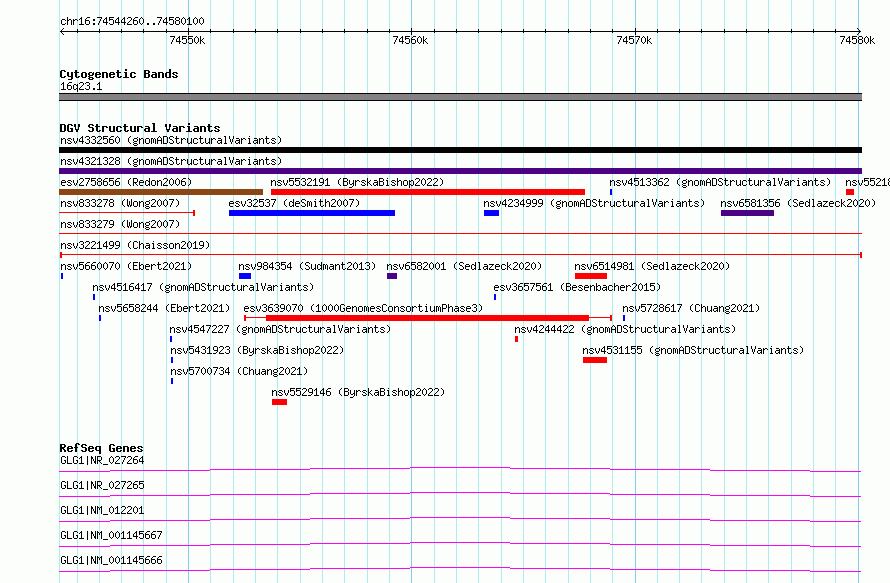Click GLG1|NM_001145667 transcript label
This screenshot has height=583, width=890.
tap(111, 535)
